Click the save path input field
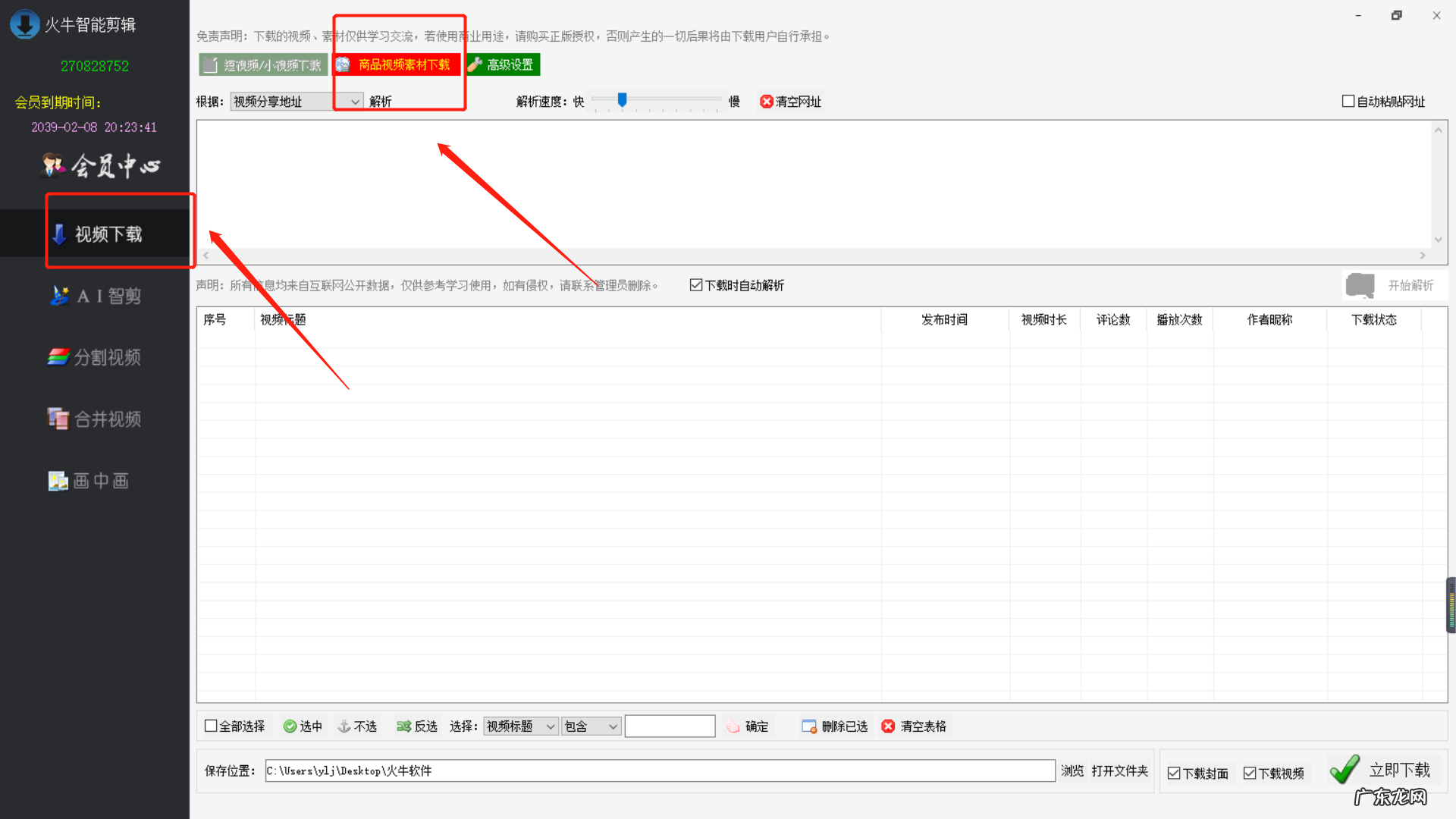This screenshot has height=819, width=1456. 660,770
